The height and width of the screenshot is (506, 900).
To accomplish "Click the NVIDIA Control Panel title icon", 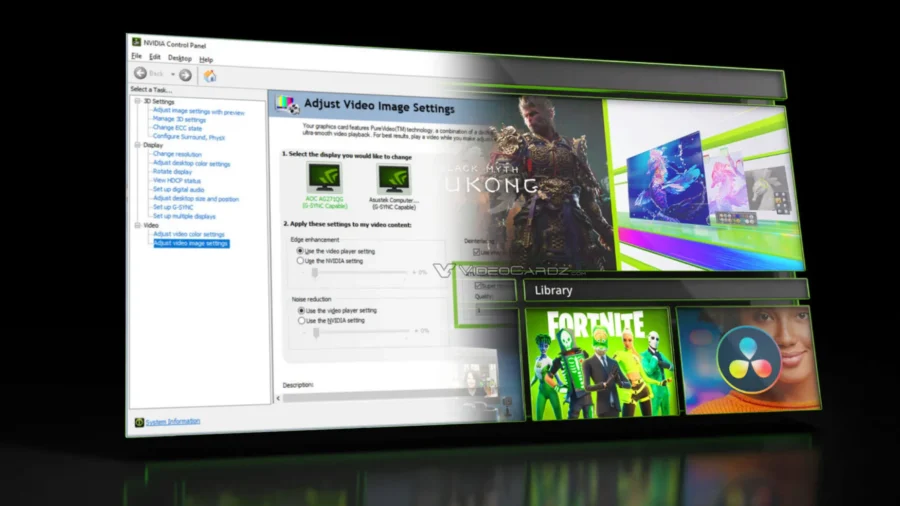I will pyautogui.click(x=137, y=42).
